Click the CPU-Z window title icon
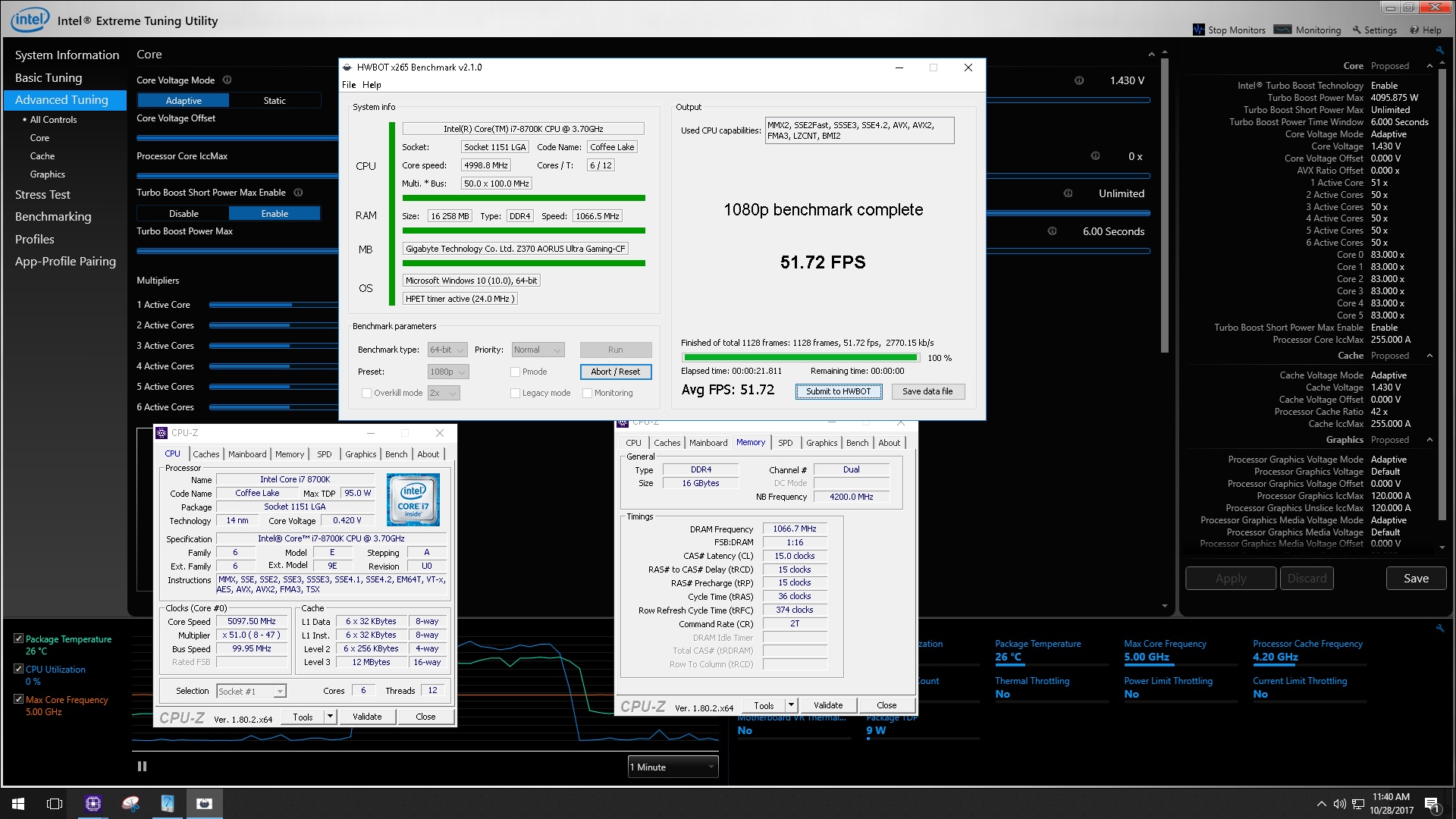 click(x=162, y=433)
